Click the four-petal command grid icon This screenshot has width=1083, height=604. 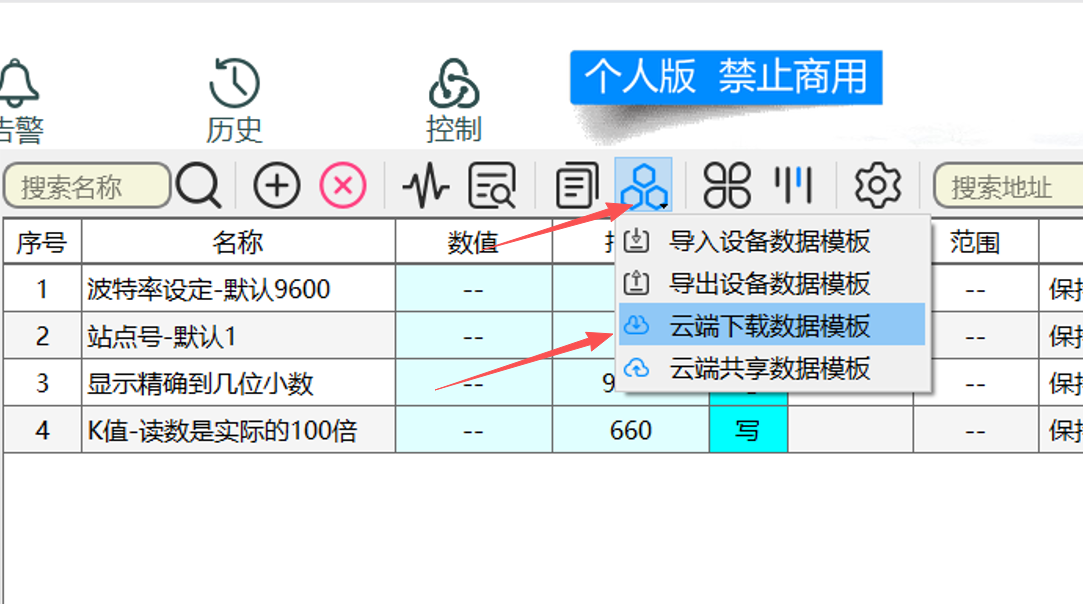tap(727, 185)
